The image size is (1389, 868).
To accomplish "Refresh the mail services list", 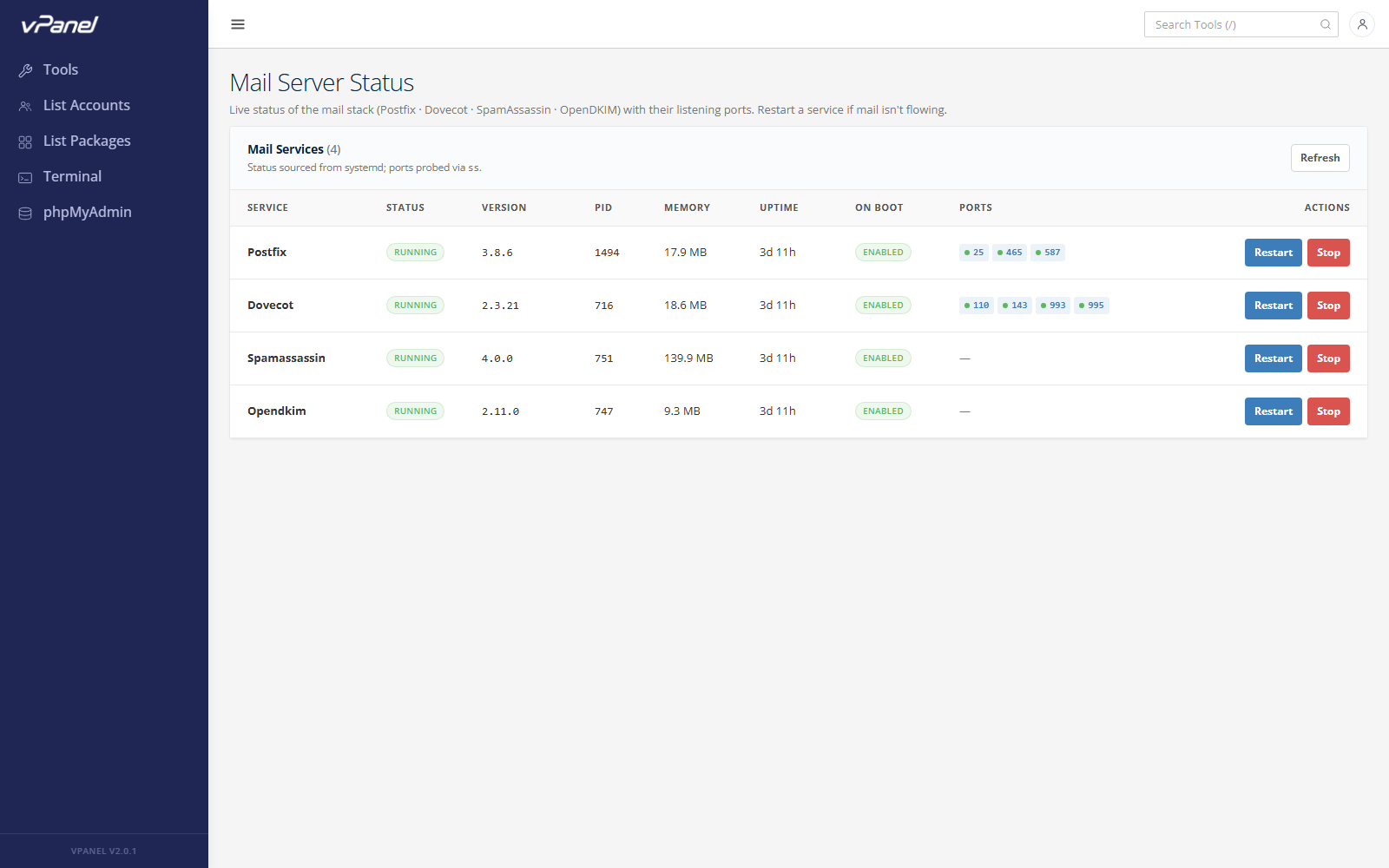I will coord(1320,158).
